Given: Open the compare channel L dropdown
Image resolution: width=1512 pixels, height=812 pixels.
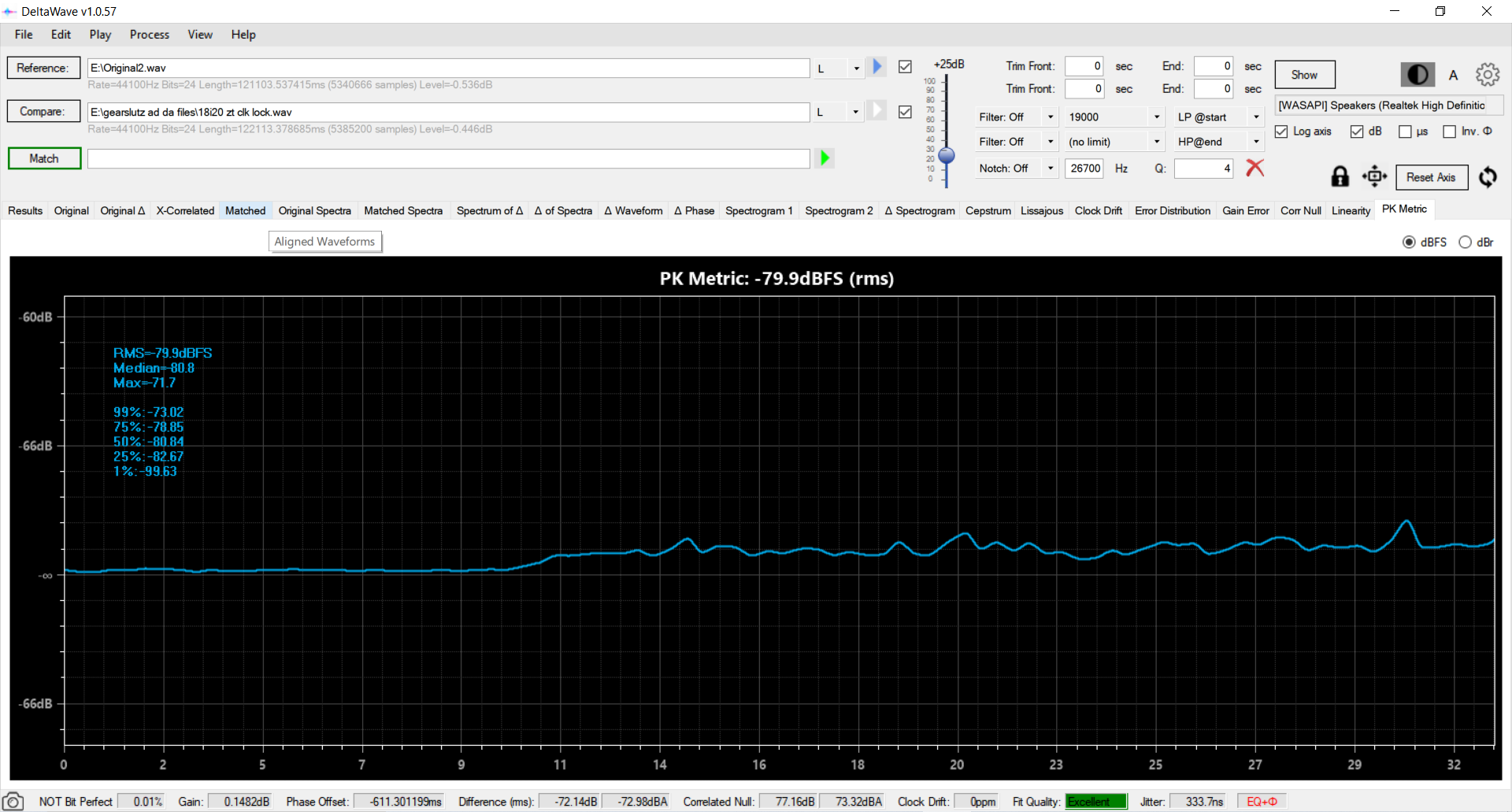Looking at the screenshot, I should pos(839,113).
